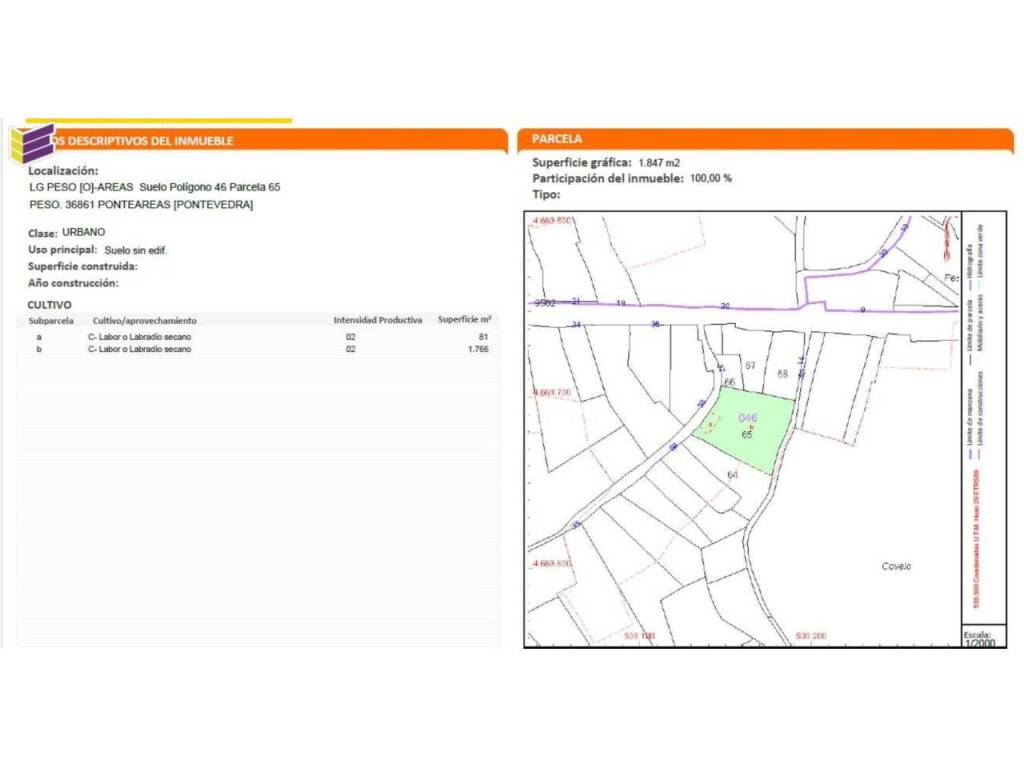Click the Covelo place label on the map
This screenshot has height=768, width=1024.
tap(896, 566)
